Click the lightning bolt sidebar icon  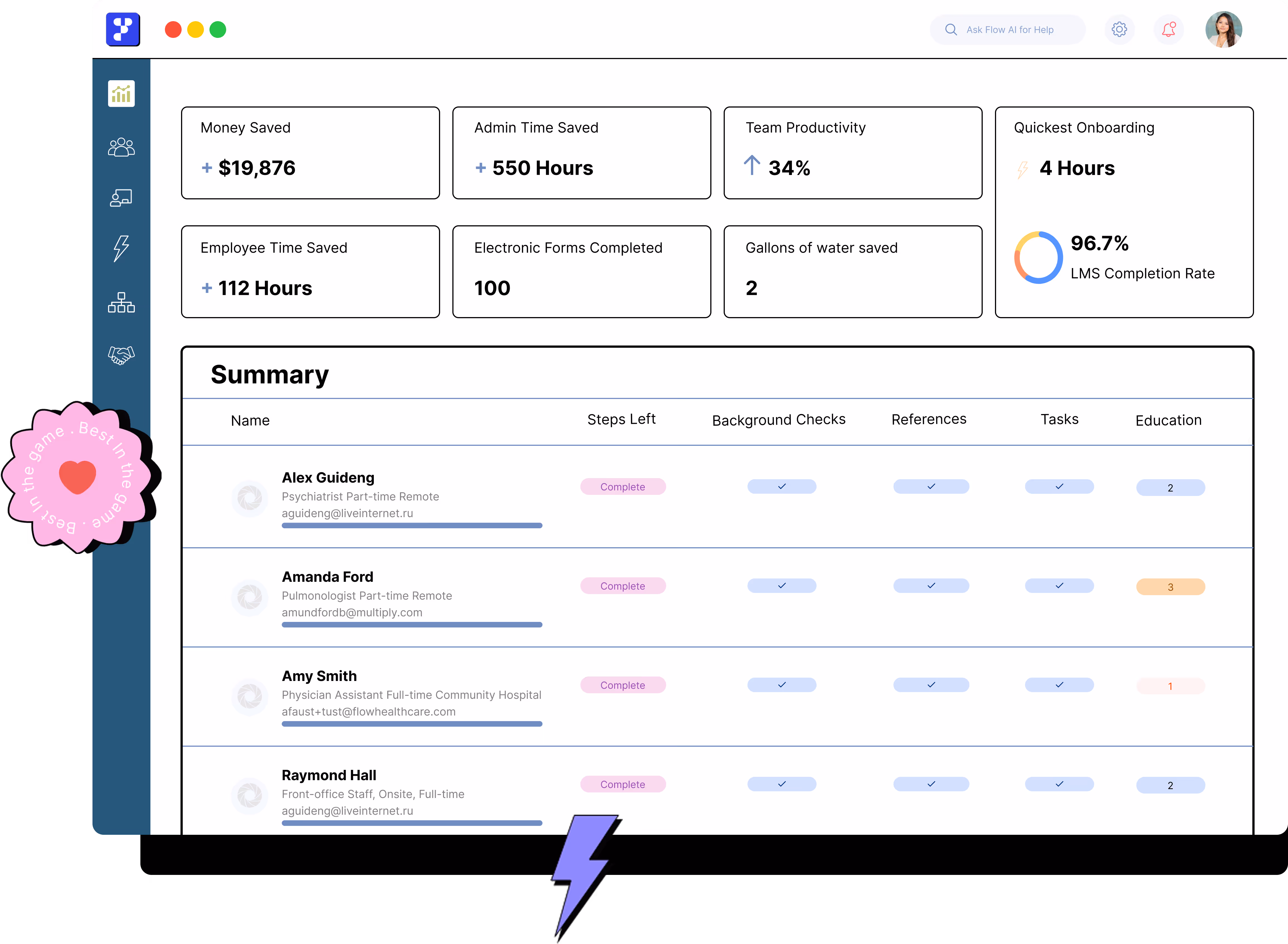point(121,248)
